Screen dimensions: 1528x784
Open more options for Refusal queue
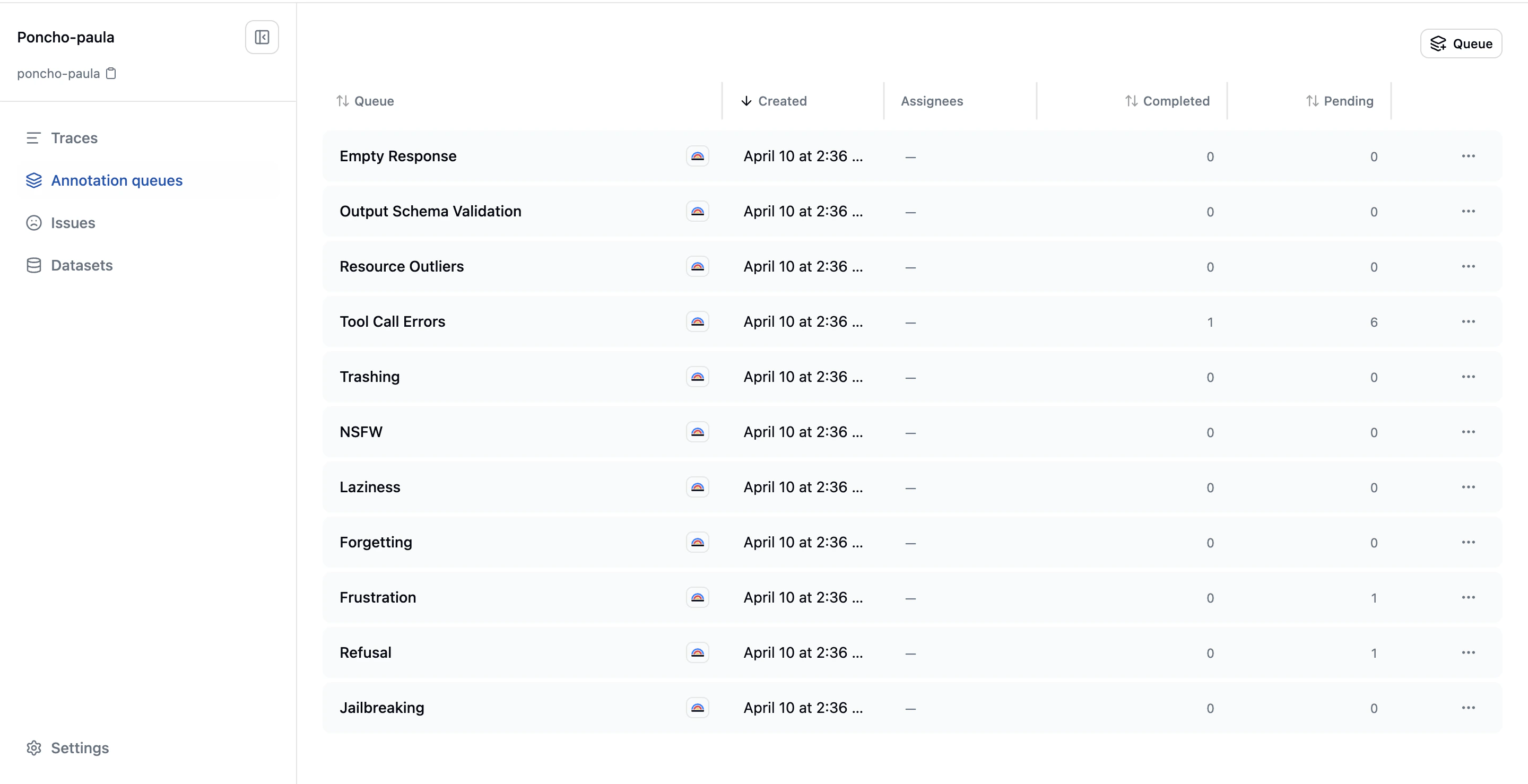pyautogui.click(x=1468, y=652)
